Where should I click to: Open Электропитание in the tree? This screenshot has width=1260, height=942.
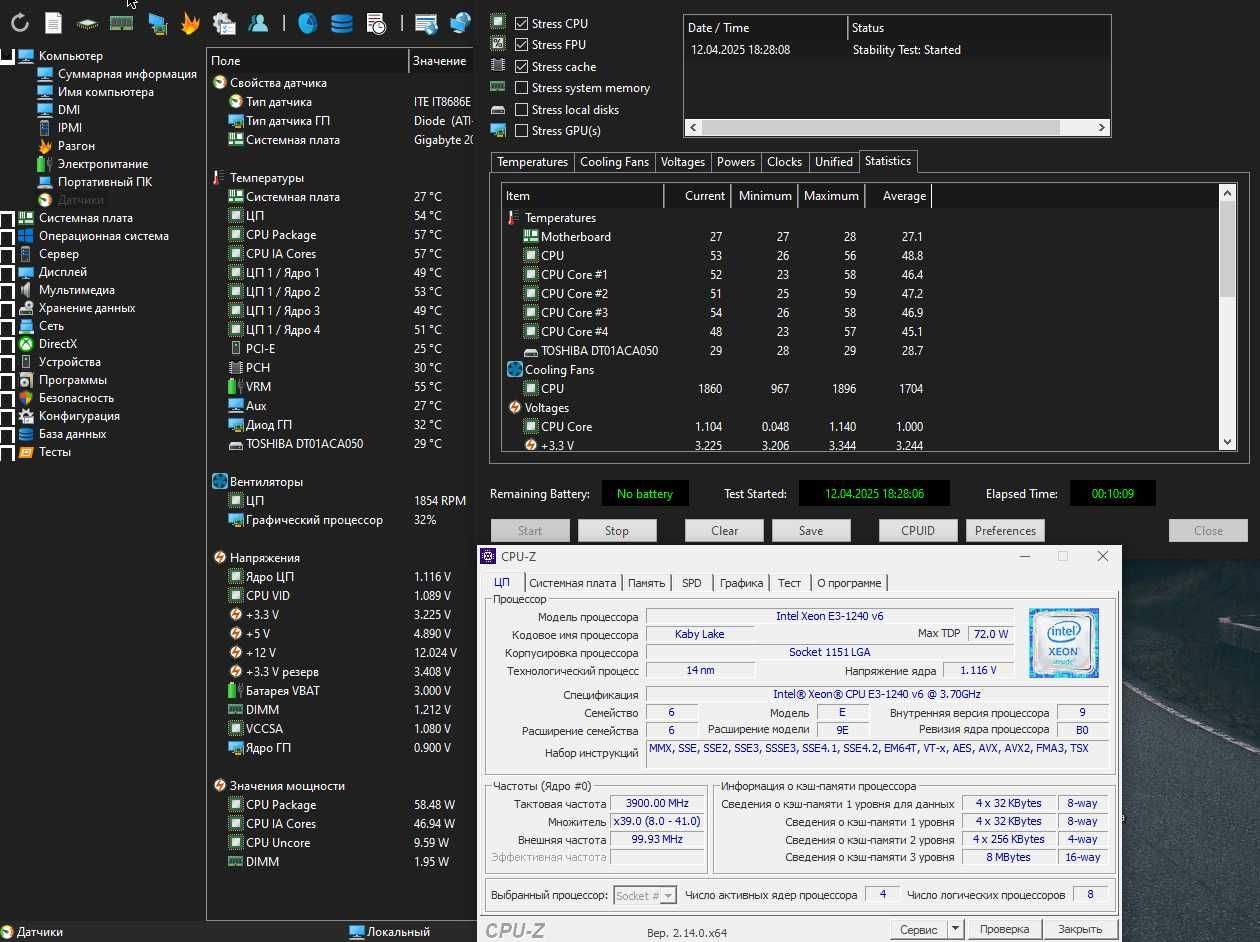click(103, 164)
